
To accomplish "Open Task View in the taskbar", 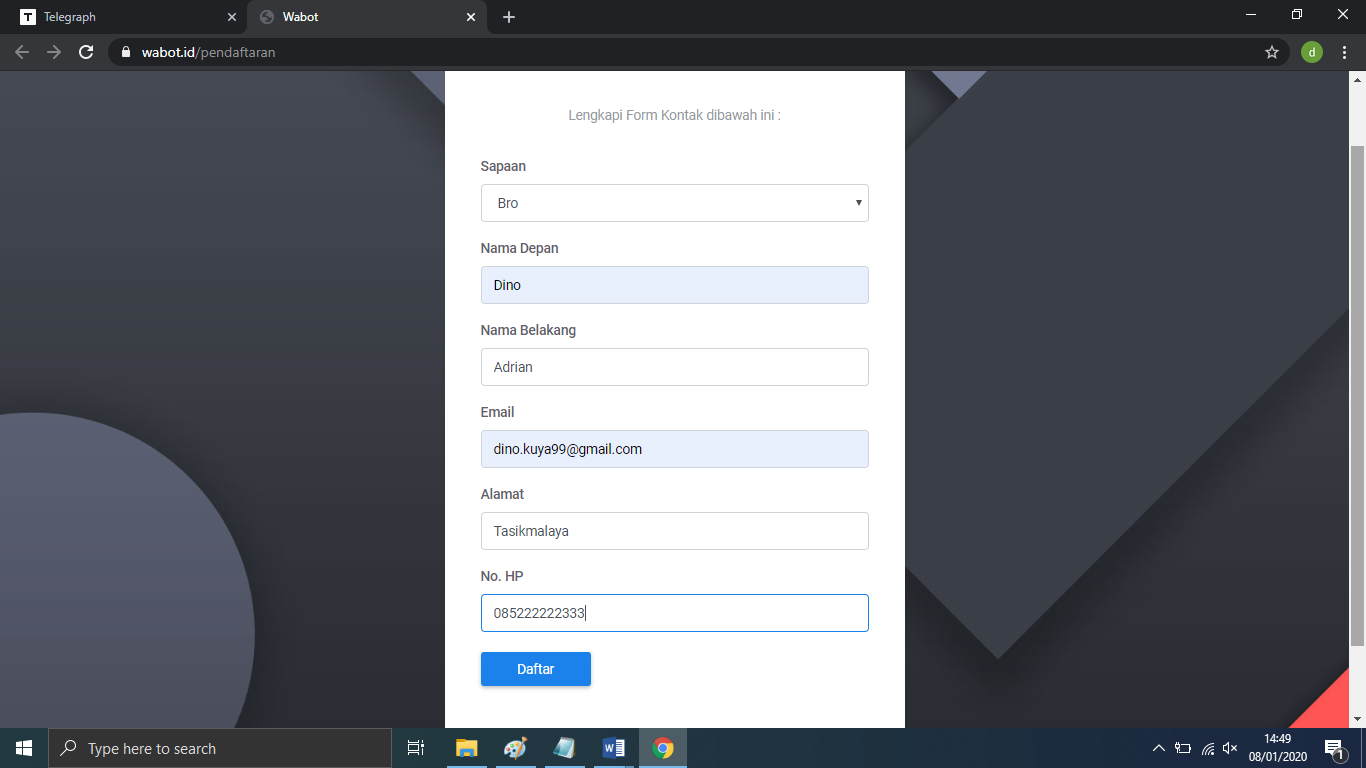I will coord(416,748).
